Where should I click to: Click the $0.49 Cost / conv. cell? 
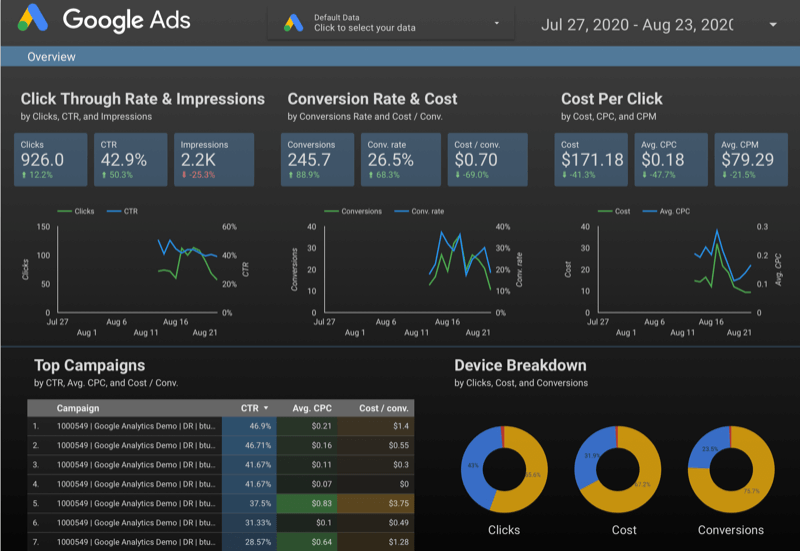click(x=376, y=523)
